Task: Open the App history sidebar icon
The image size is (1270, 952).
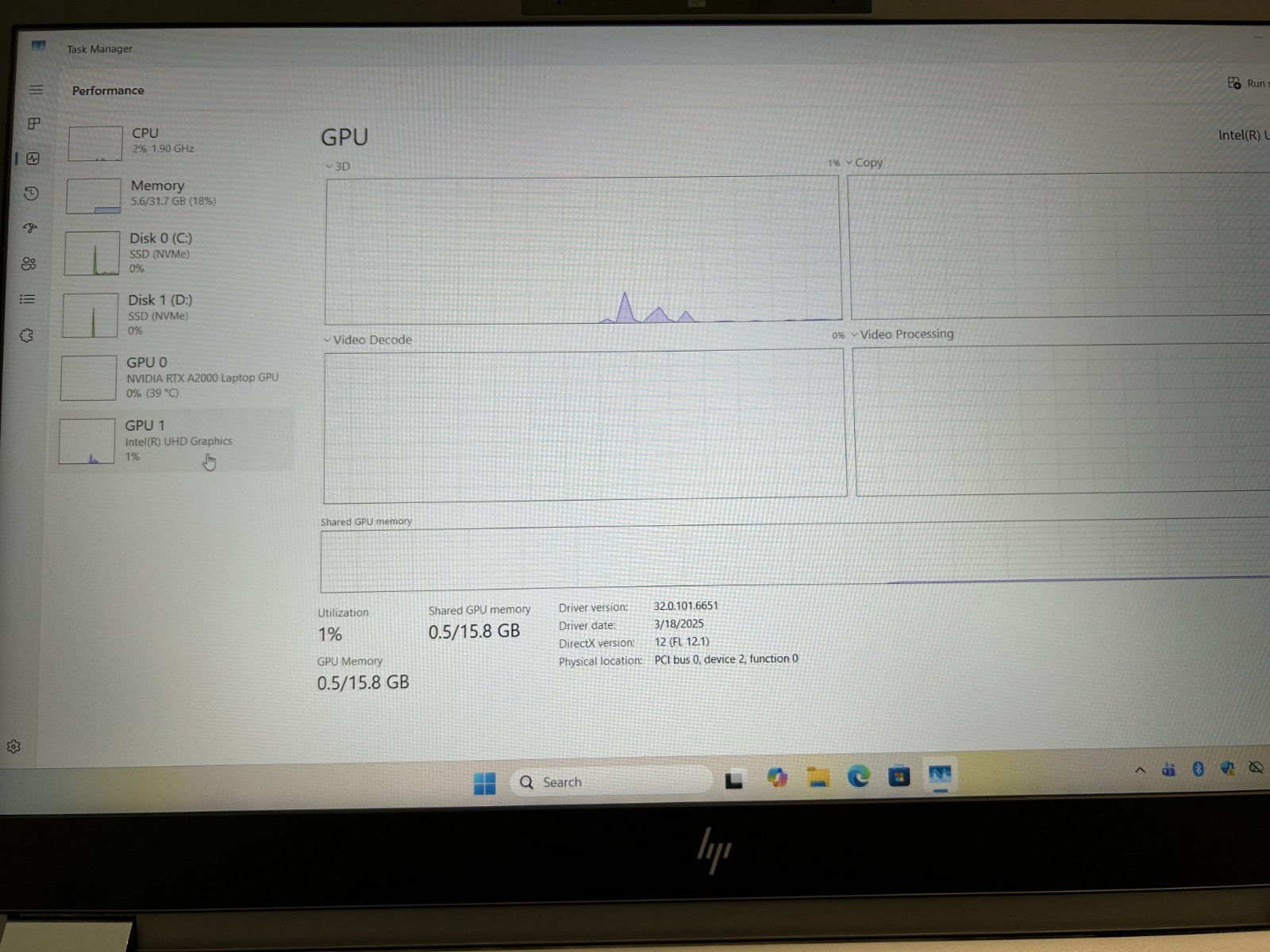Action: coord(32,193)
